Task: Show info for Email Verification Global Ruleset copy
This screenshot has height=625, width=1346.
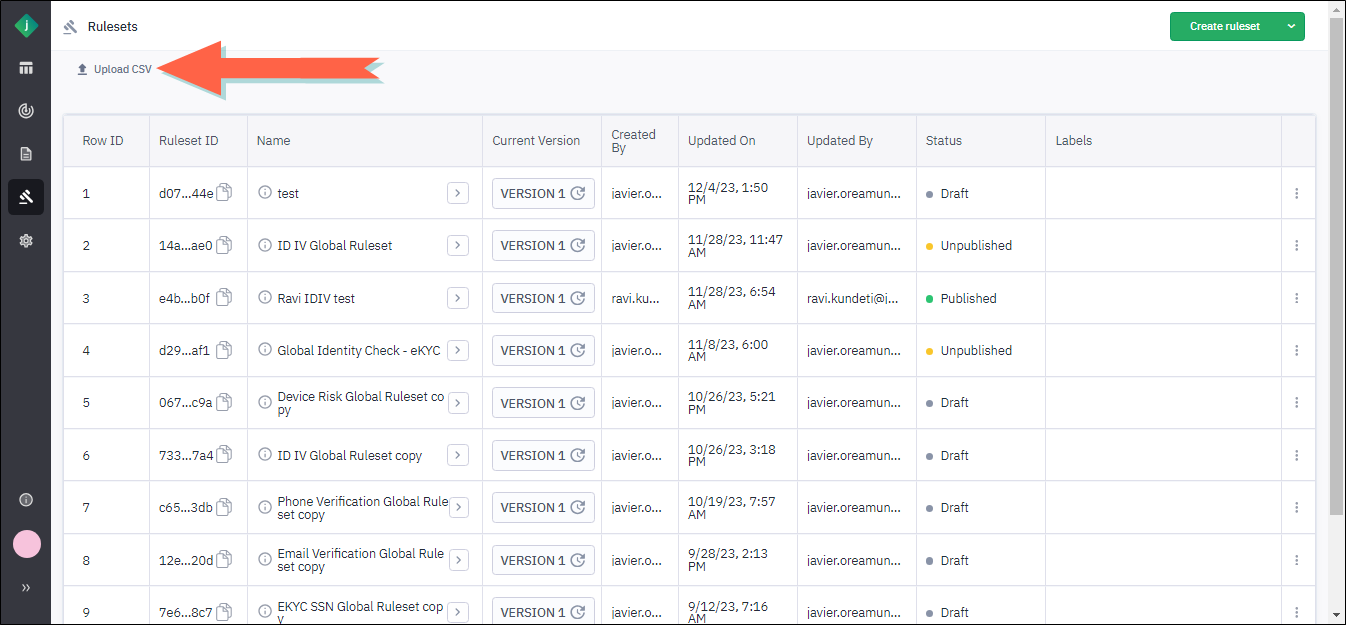Action: pos(265,559)
